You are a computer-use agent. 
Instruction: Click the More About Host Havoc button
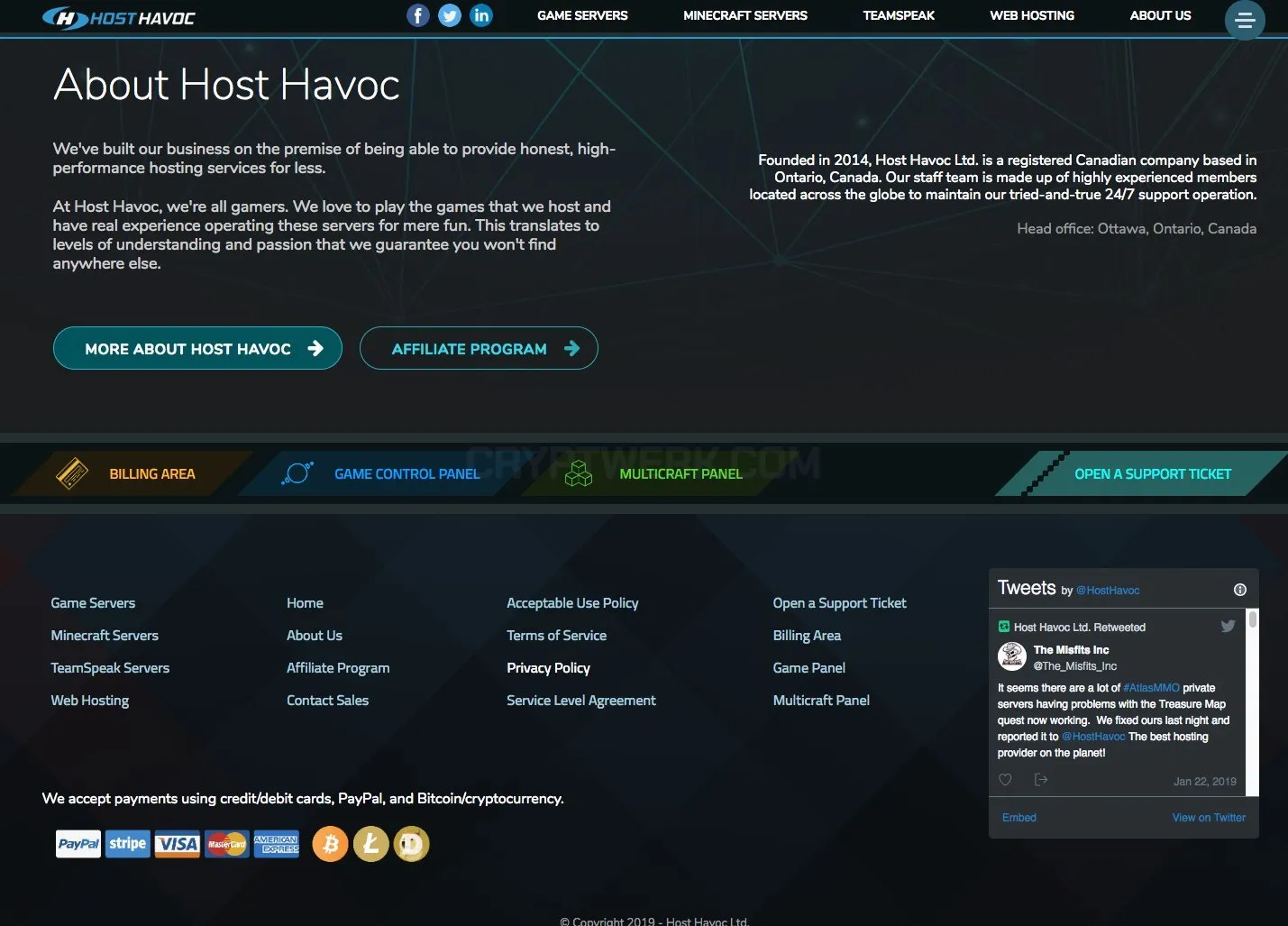point(197,348)
